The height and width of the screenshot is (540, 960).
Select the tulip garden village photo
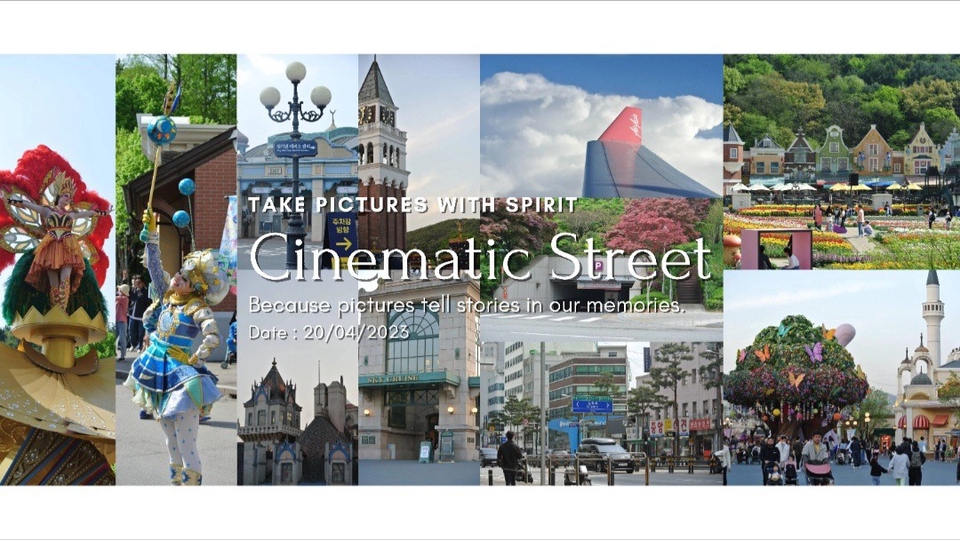[842, 162]
